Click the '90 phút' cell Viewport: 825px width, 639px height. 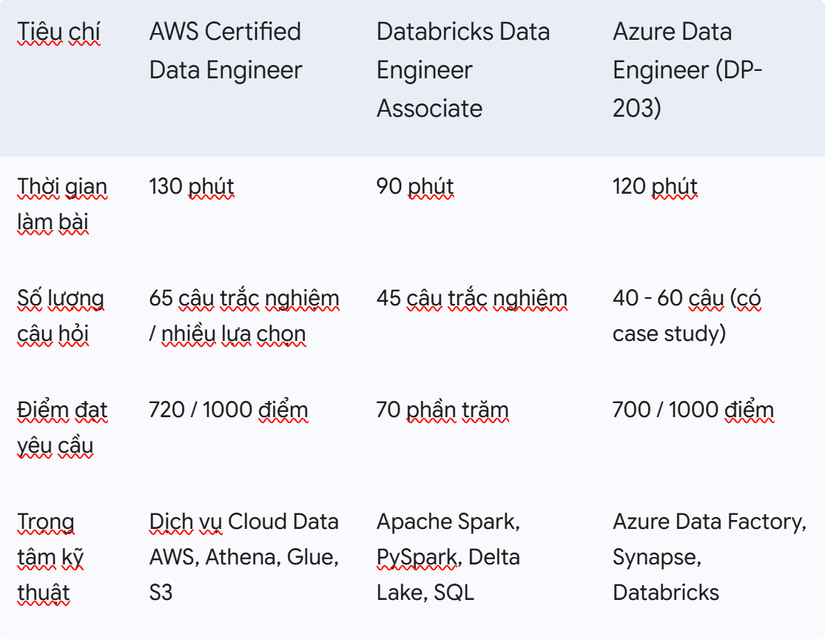415,186
